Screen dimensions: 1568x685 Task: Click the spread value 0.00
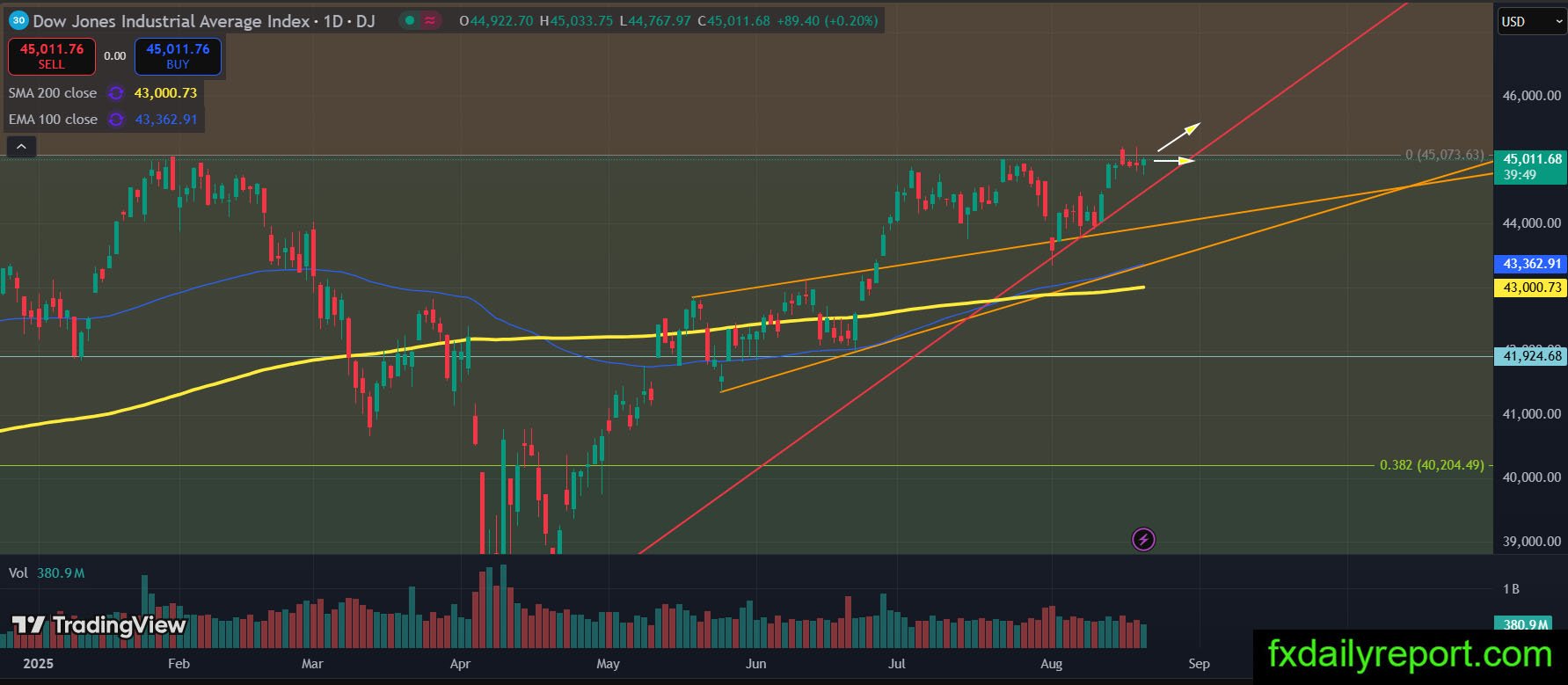tap(115, 56)
